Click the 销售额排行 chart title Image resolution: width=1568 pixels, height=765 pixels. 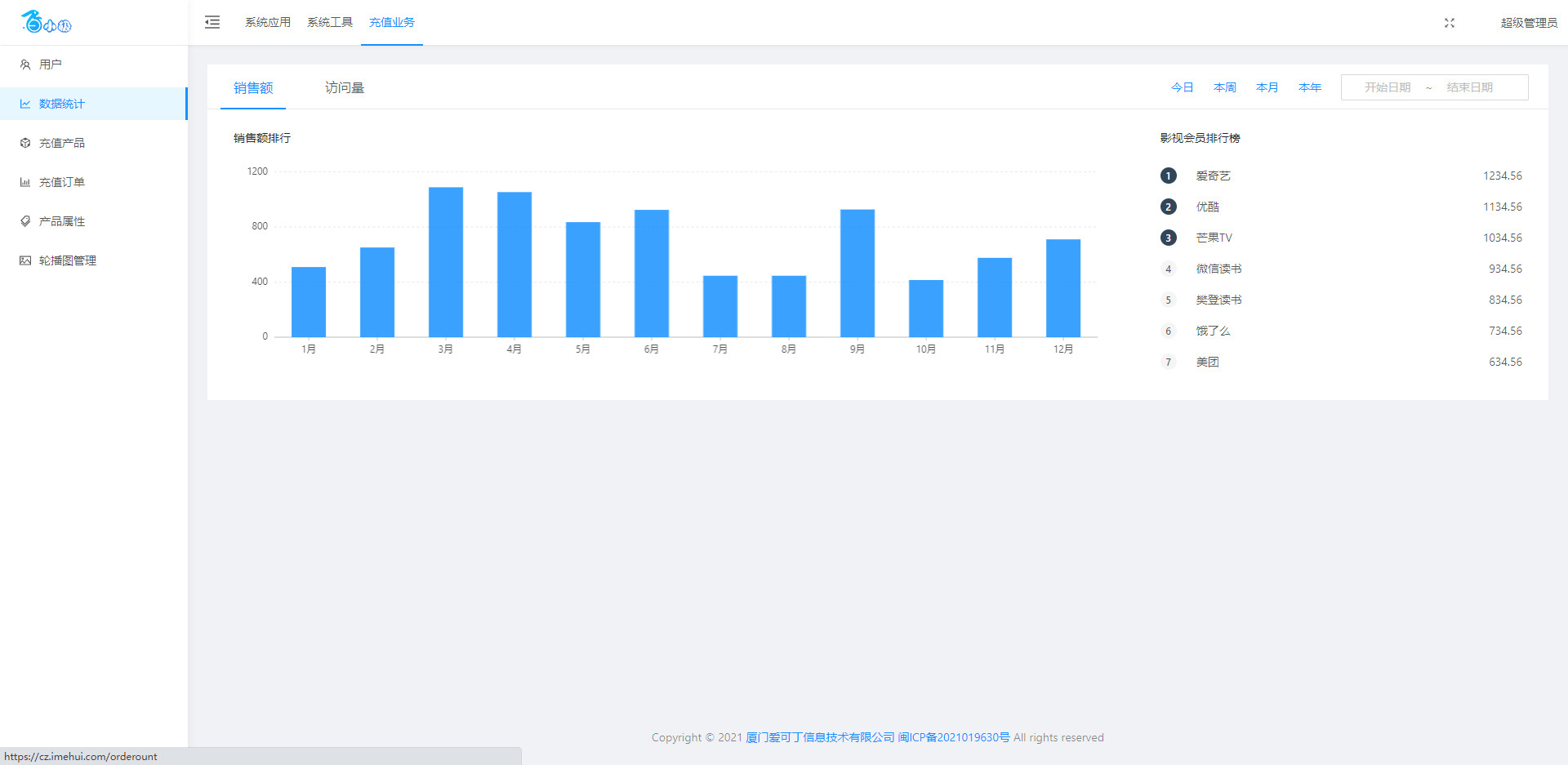pos(262,138)
